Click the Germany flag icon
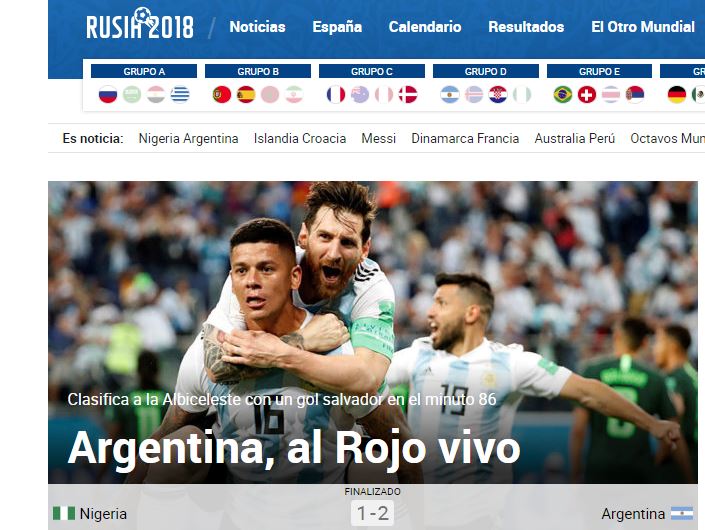Screen dimensions: 705x530 tap(677, 94)
